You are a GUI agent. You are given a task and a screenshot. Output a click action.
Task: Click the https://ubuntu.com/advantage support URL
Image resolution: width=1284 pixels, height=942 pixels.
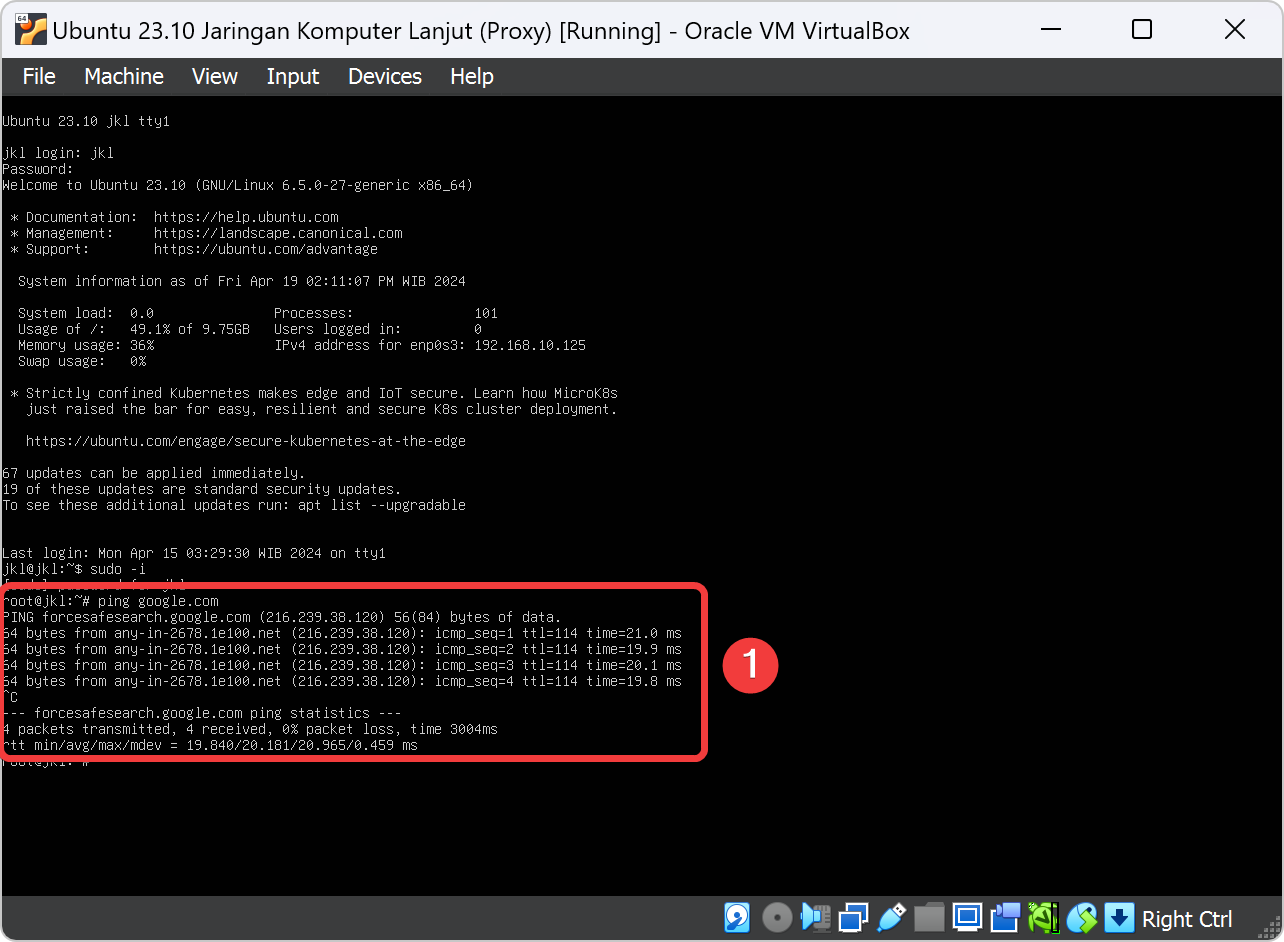(266, 249)
